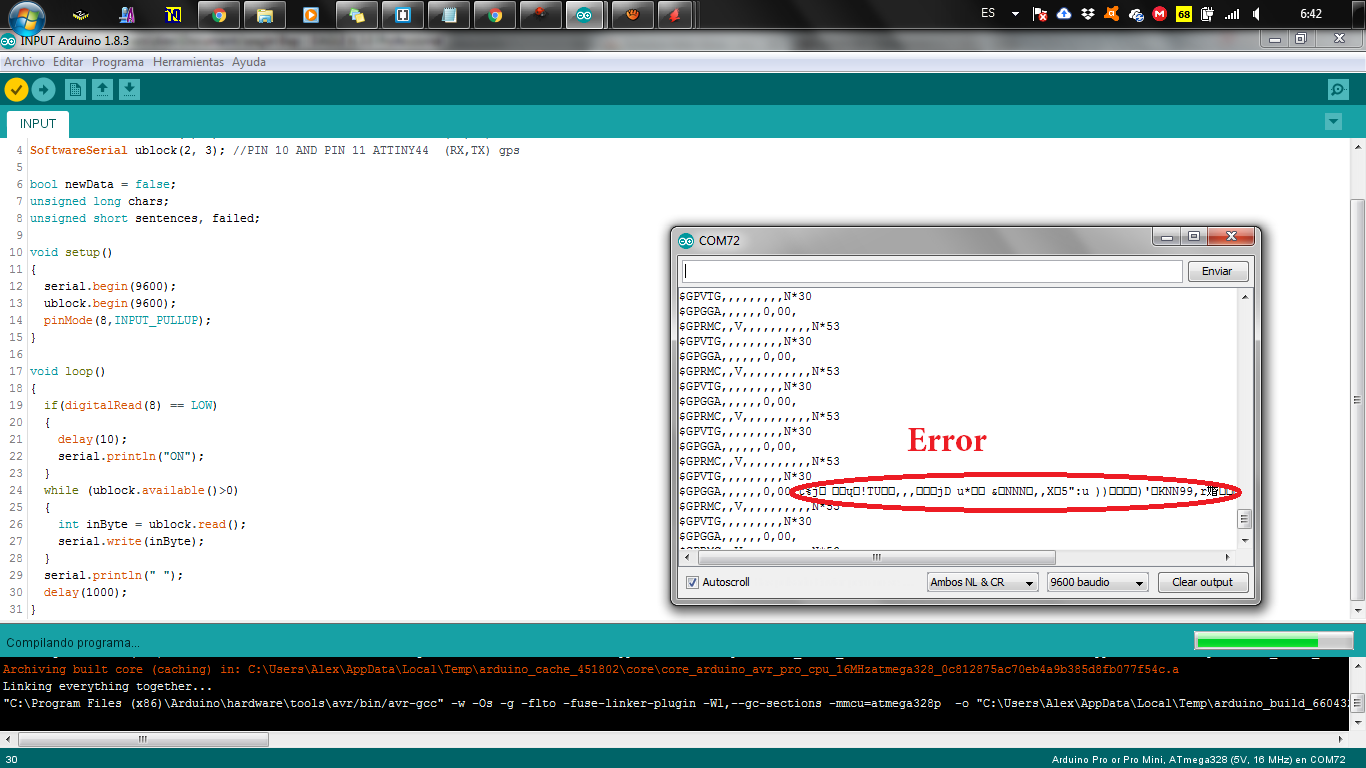Click the Upload arrow button

(43, 90)
